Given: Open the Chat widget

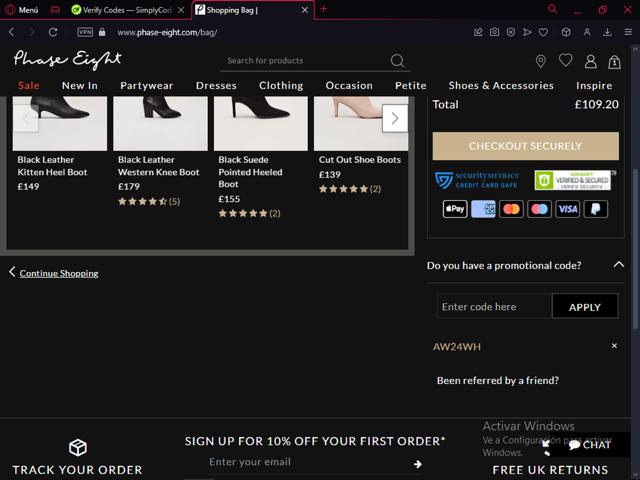Looking at the screenshot, I should (589, 444).
